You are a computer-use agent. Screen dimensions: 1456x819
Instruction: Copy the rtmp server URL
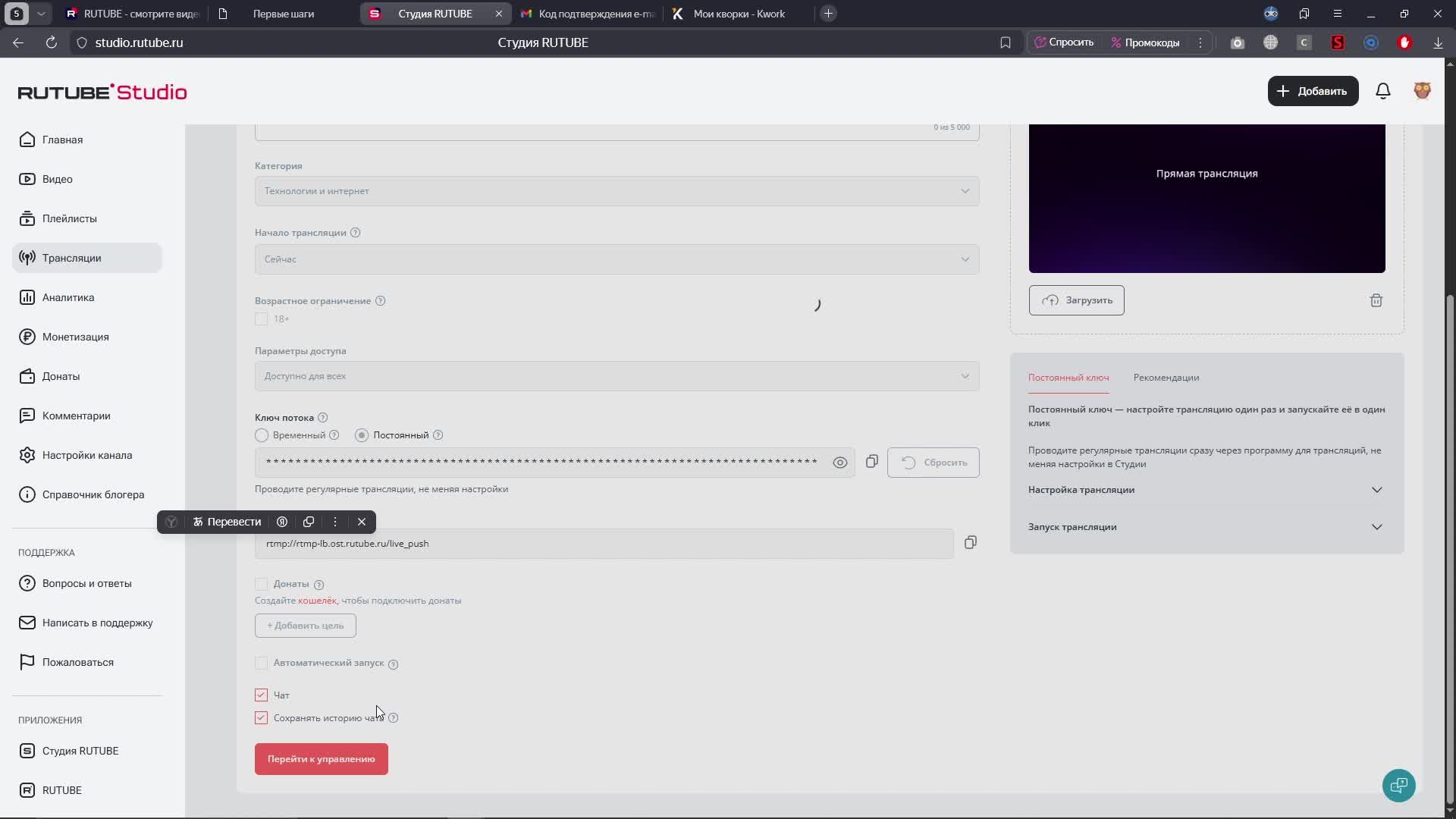tap(970, 542)
